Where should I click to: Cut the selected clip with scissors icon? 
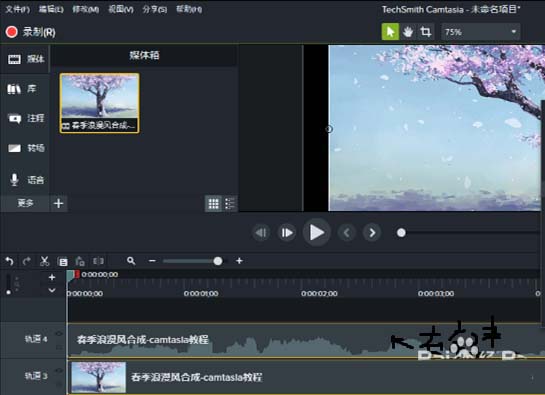44,261
